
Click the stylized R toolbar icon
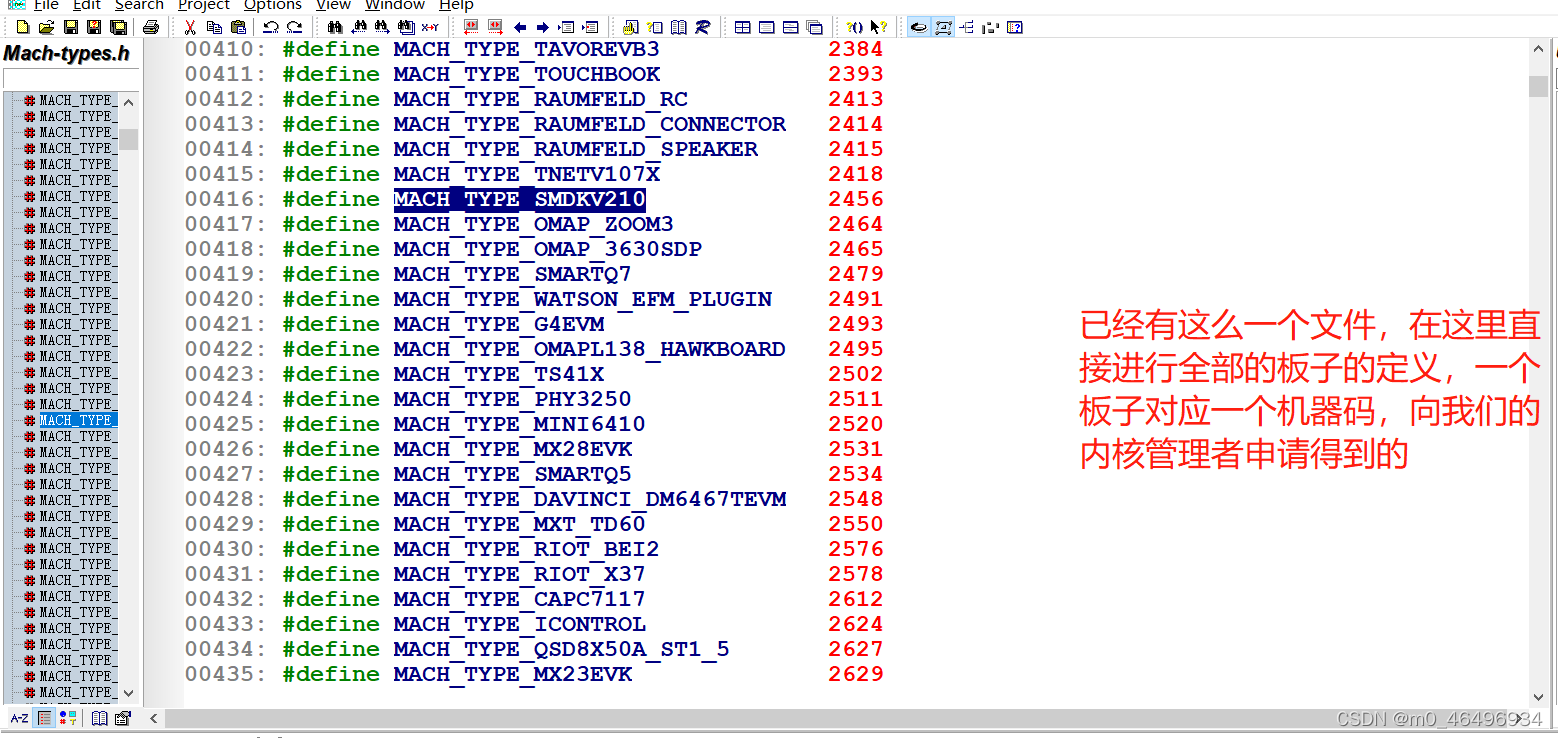[702, 27]
